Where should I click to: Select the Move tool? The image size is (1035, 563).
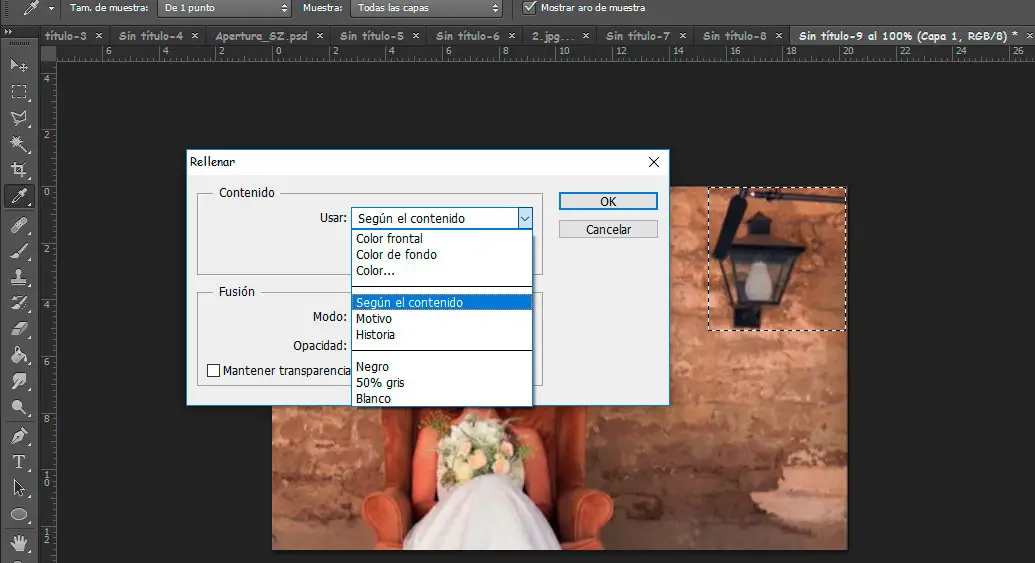pos(18,65)
